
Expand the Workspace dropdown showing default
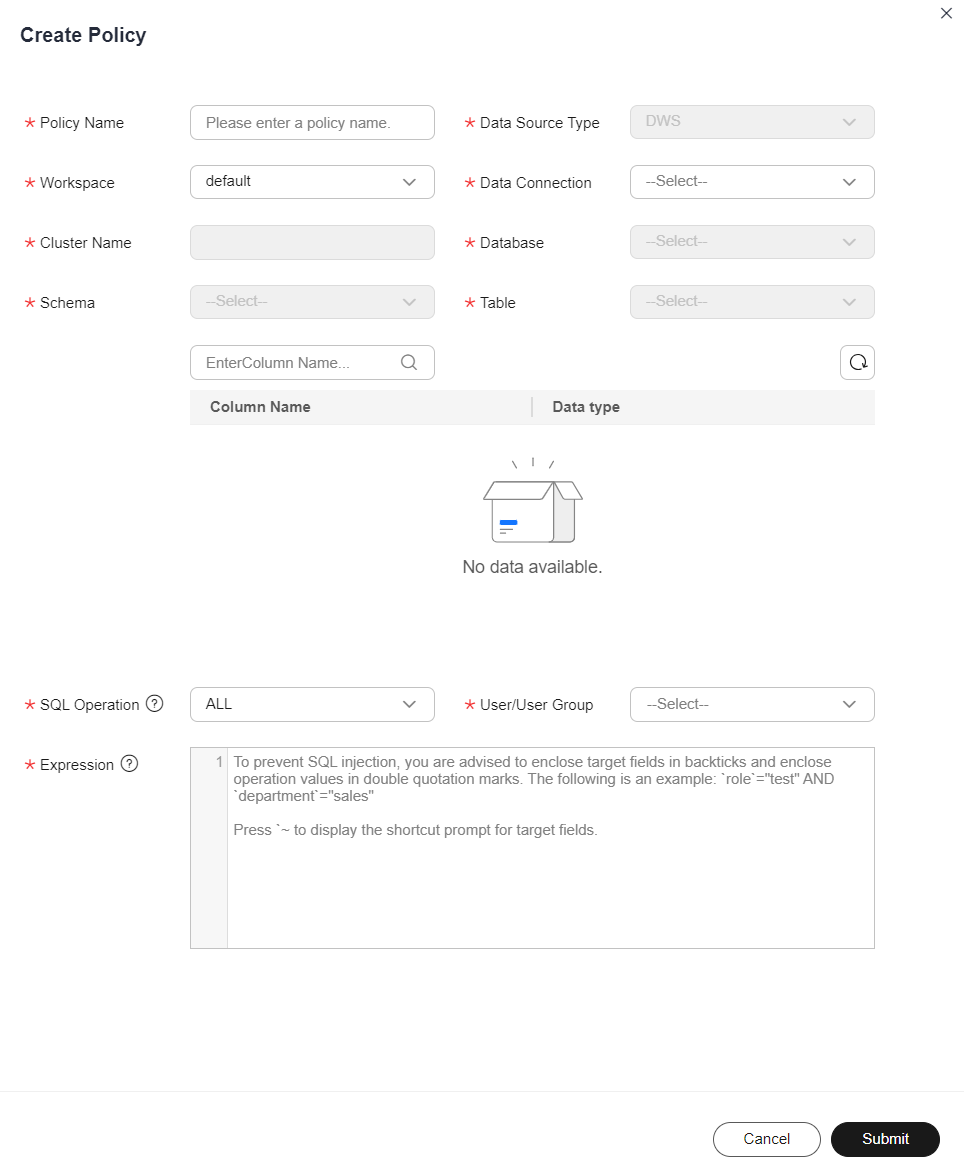[312, 182]
